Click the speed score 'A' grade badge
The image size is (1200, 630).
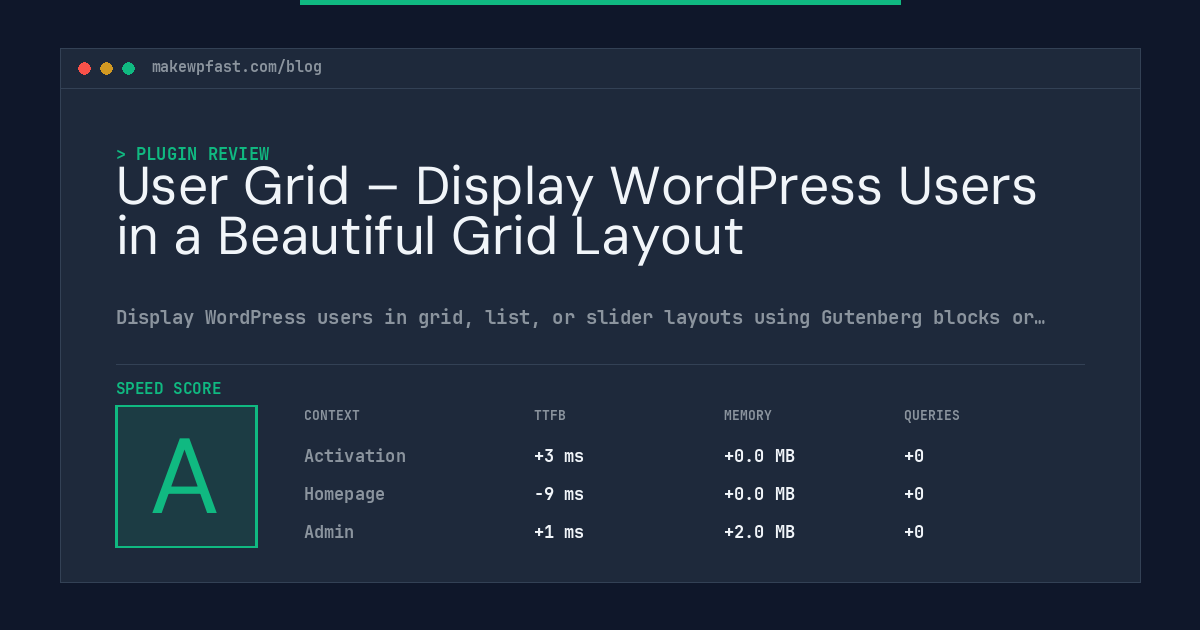[x=186, y=476]
